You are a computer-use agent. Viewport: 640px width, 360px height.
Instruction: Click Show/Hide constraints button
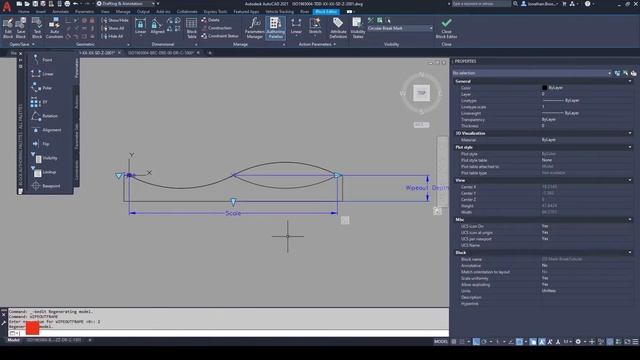pos(115,20)
